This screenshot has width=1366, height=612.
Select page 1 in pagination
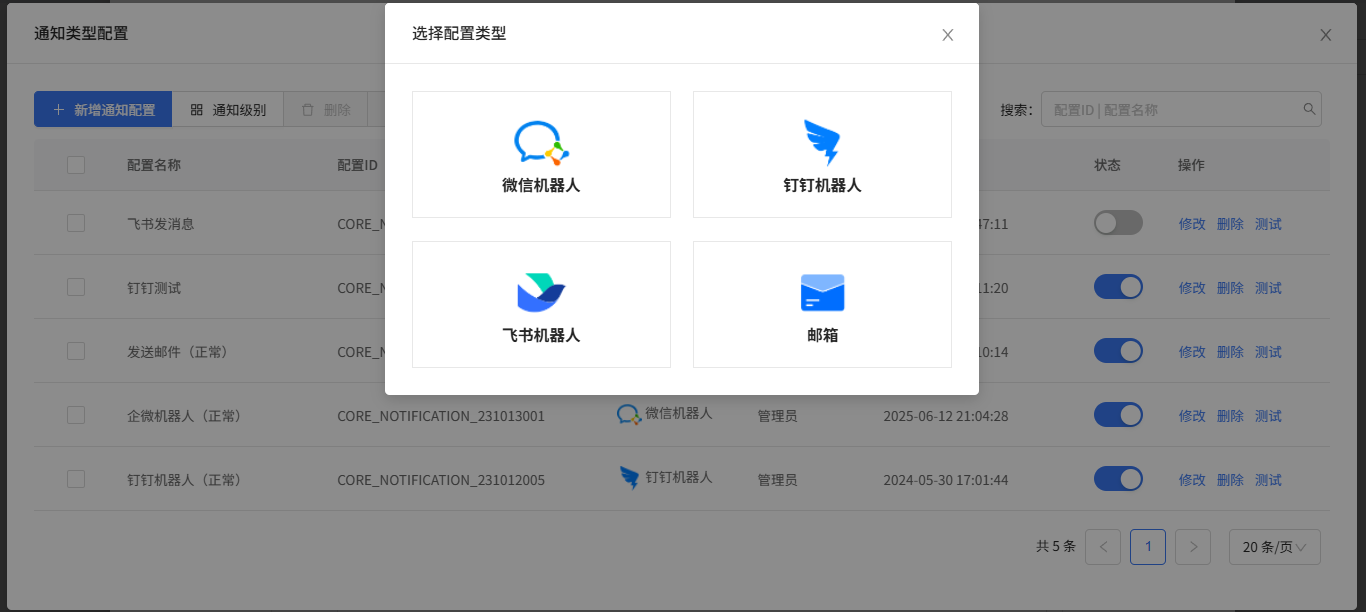click(1148, 547)
